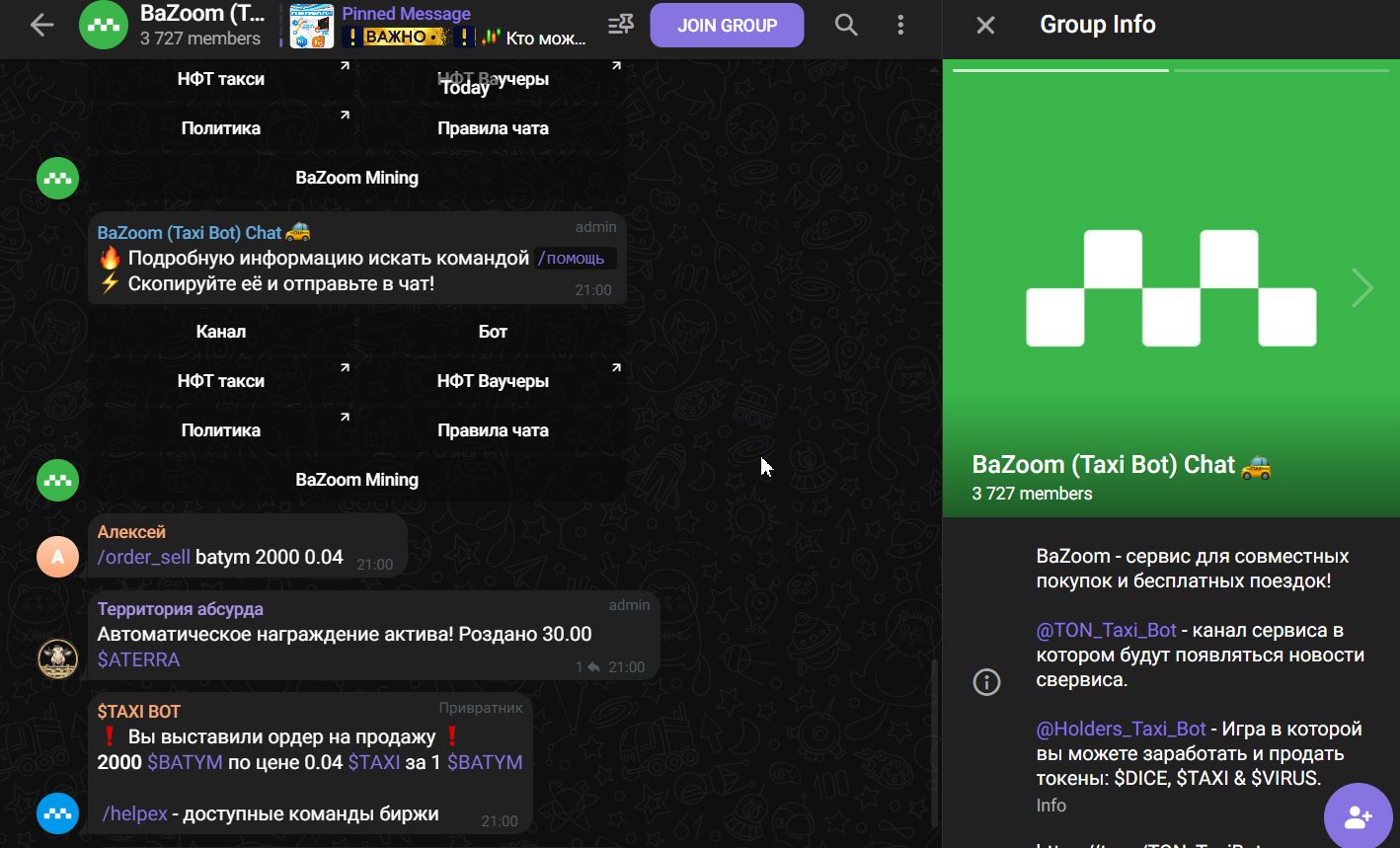
Task: Click the info circle icon in Group Info
Action: pos(986,682)
